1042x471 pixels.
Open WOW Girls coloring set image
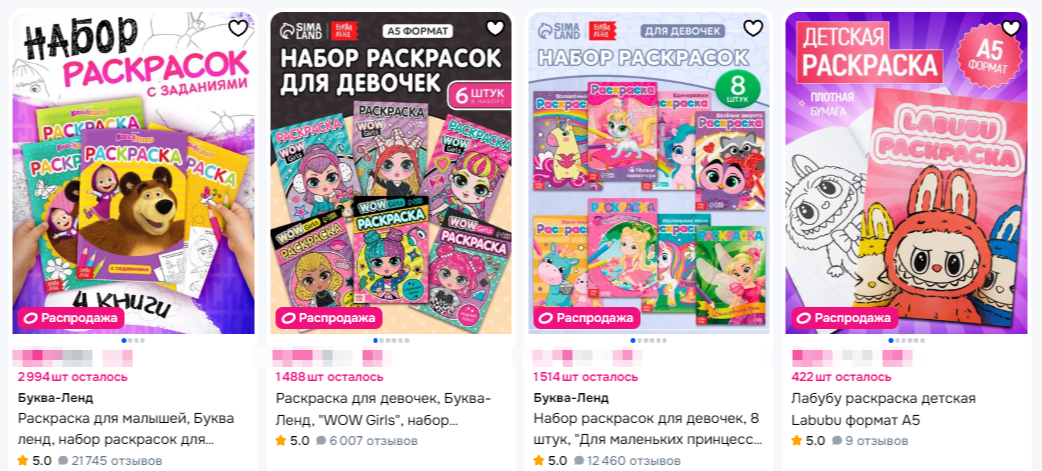(391, 173)
